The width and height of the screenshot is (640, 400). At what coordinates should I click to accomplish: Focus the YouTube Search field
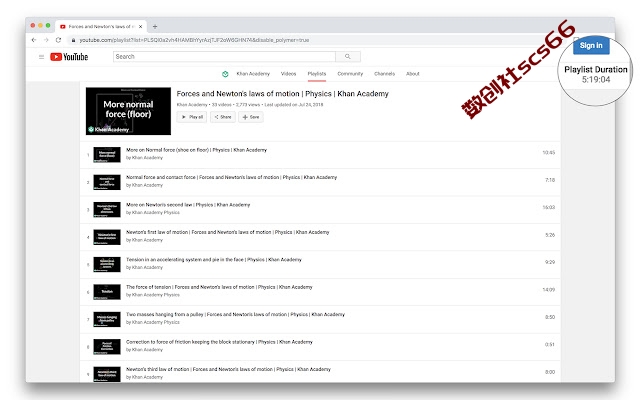(224, 57)
